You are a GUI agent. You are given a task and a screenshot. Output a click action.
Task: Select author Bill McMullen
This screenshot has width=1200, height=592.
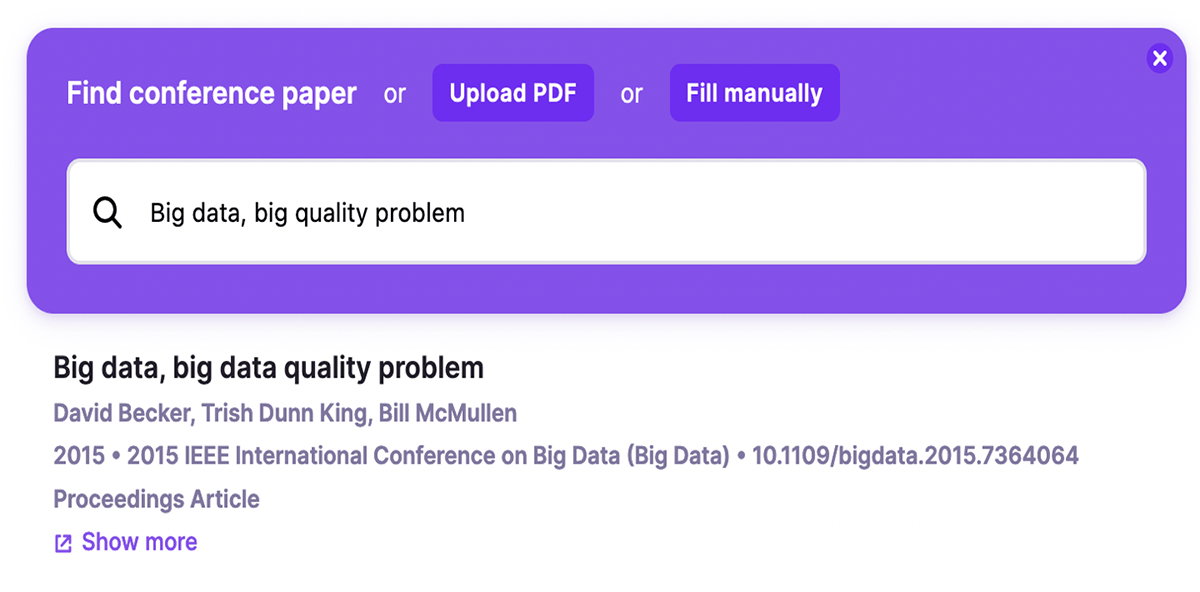pyautogui.click(x=447, y=413)
